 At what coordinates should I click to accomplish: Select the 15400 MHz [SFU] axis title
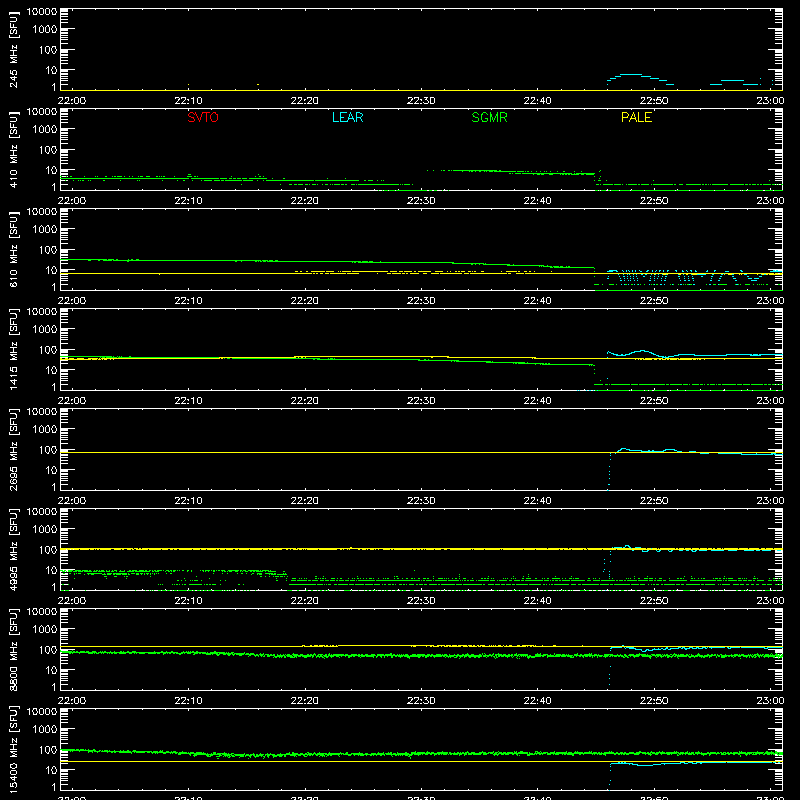pyautogui.click(x=14, y=749)
